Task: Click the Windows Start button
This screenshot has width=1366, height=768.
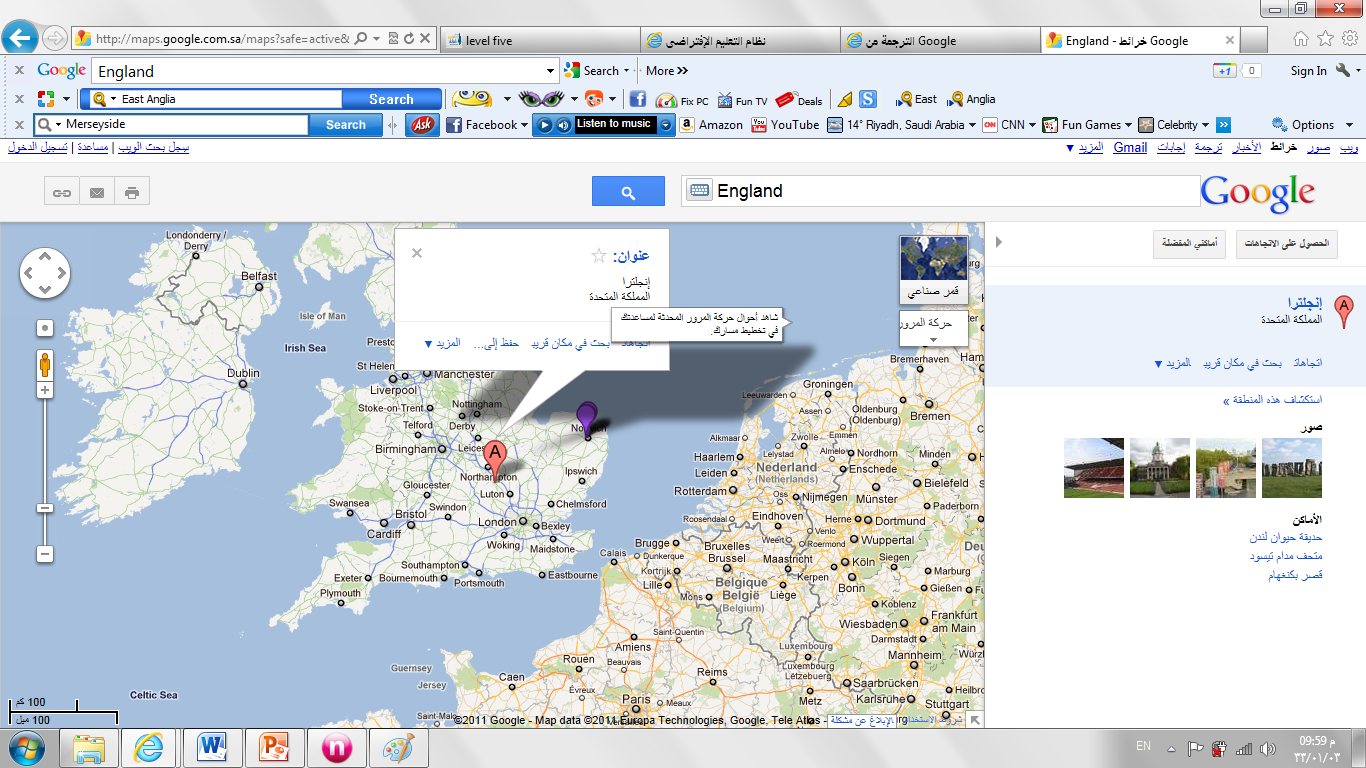Action: point(24,747)
